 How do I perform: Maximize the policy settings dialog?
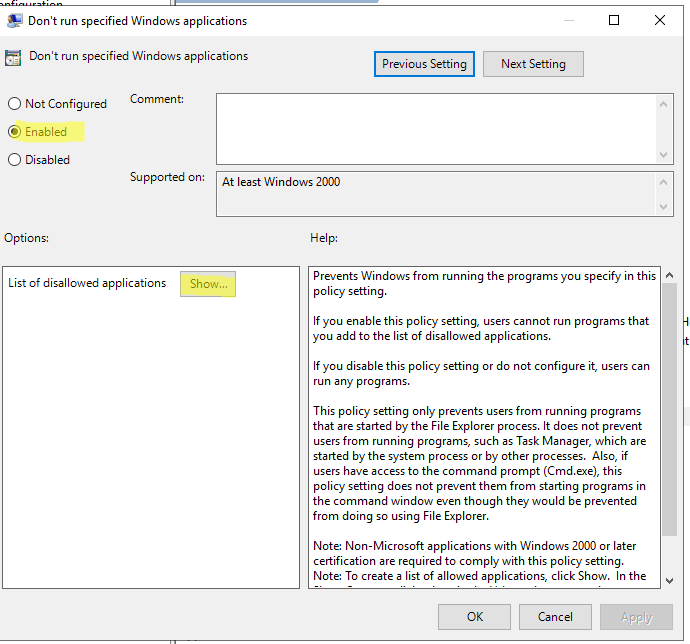pos(614,20)
